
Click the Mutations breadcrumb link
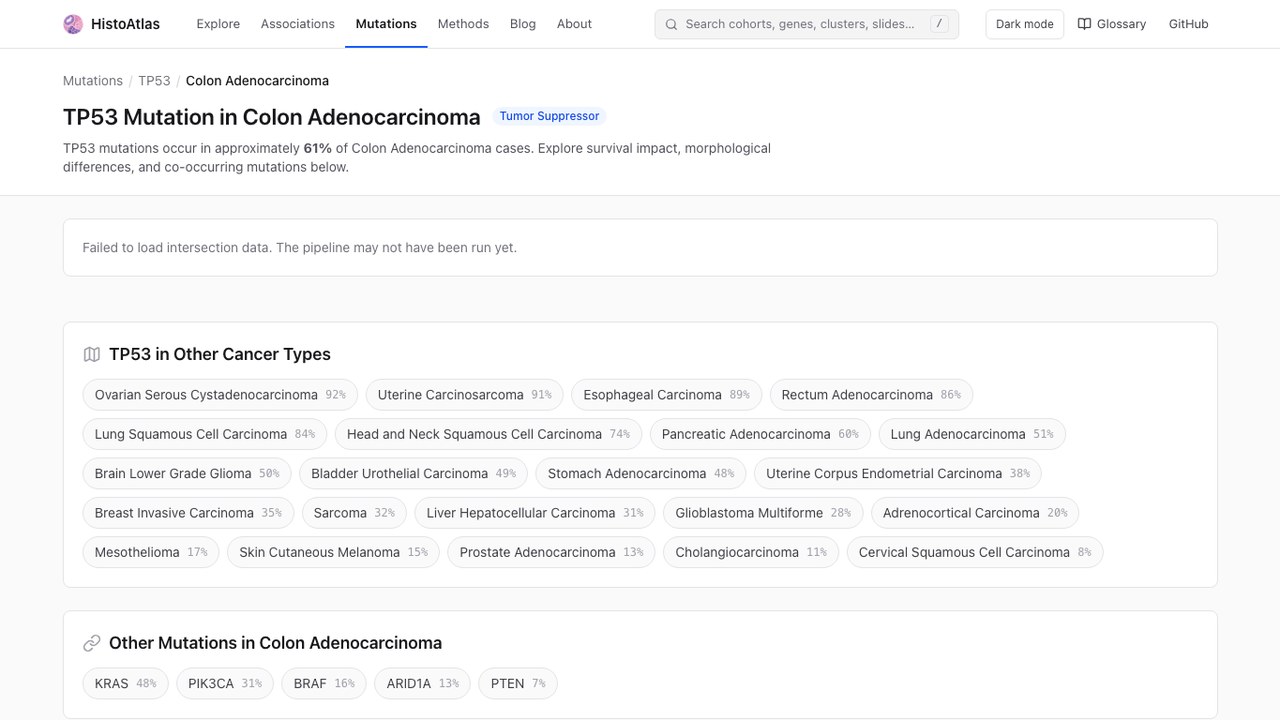pos(93,81)
